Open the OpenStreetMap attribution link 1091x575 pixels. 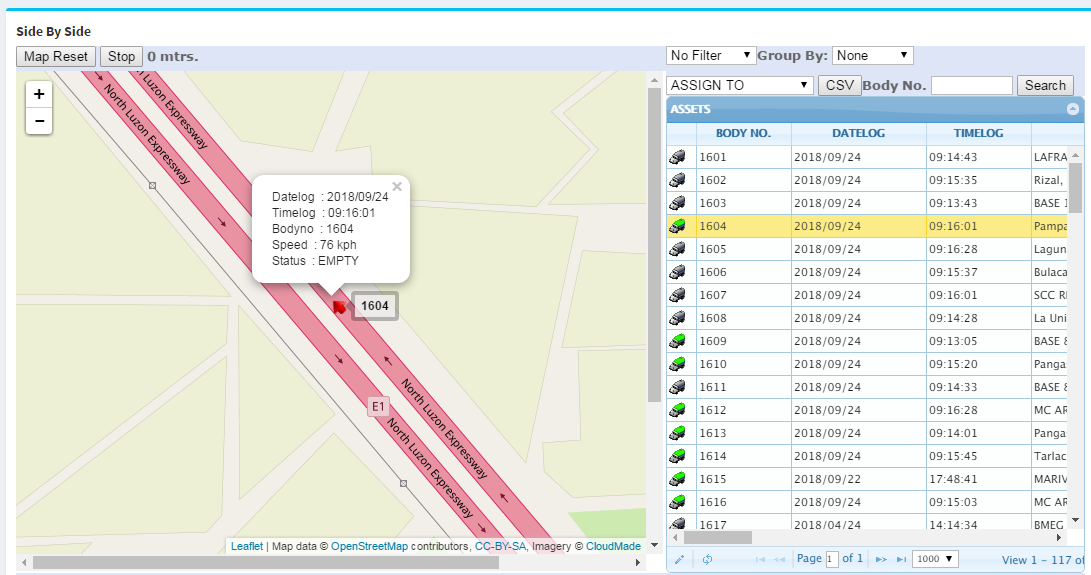pyautogui.click(x=369, y=546)
